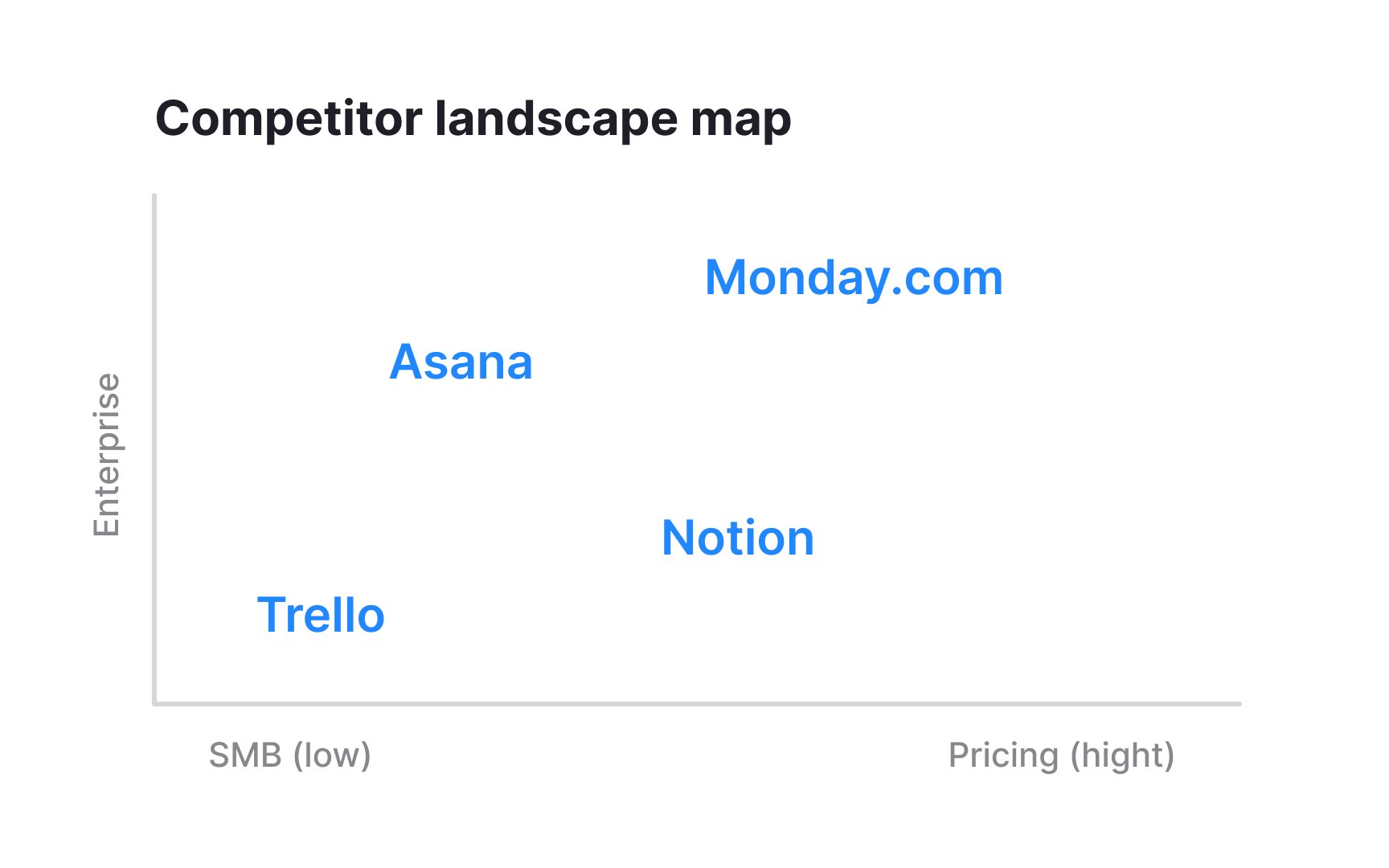The width and height of the screenshot is (1389, 868).
Task: Click the horizontal axis line
Action: pyautogui.click(x=697, y=704)
